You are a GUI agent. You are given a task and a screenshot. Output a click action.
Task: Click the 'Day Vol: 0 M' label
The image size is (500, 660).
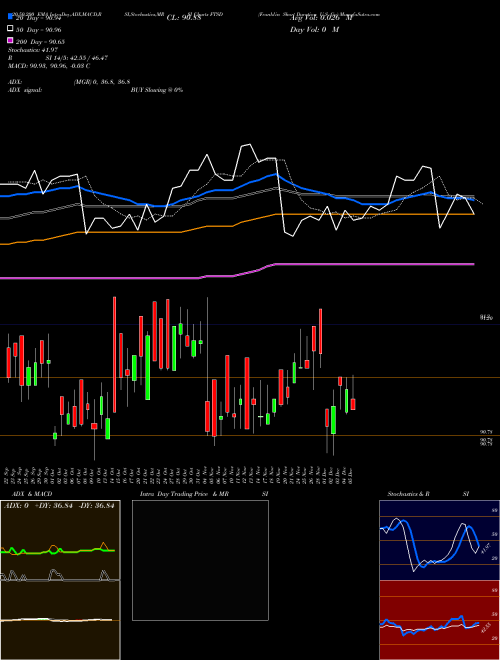pos(314,29)
